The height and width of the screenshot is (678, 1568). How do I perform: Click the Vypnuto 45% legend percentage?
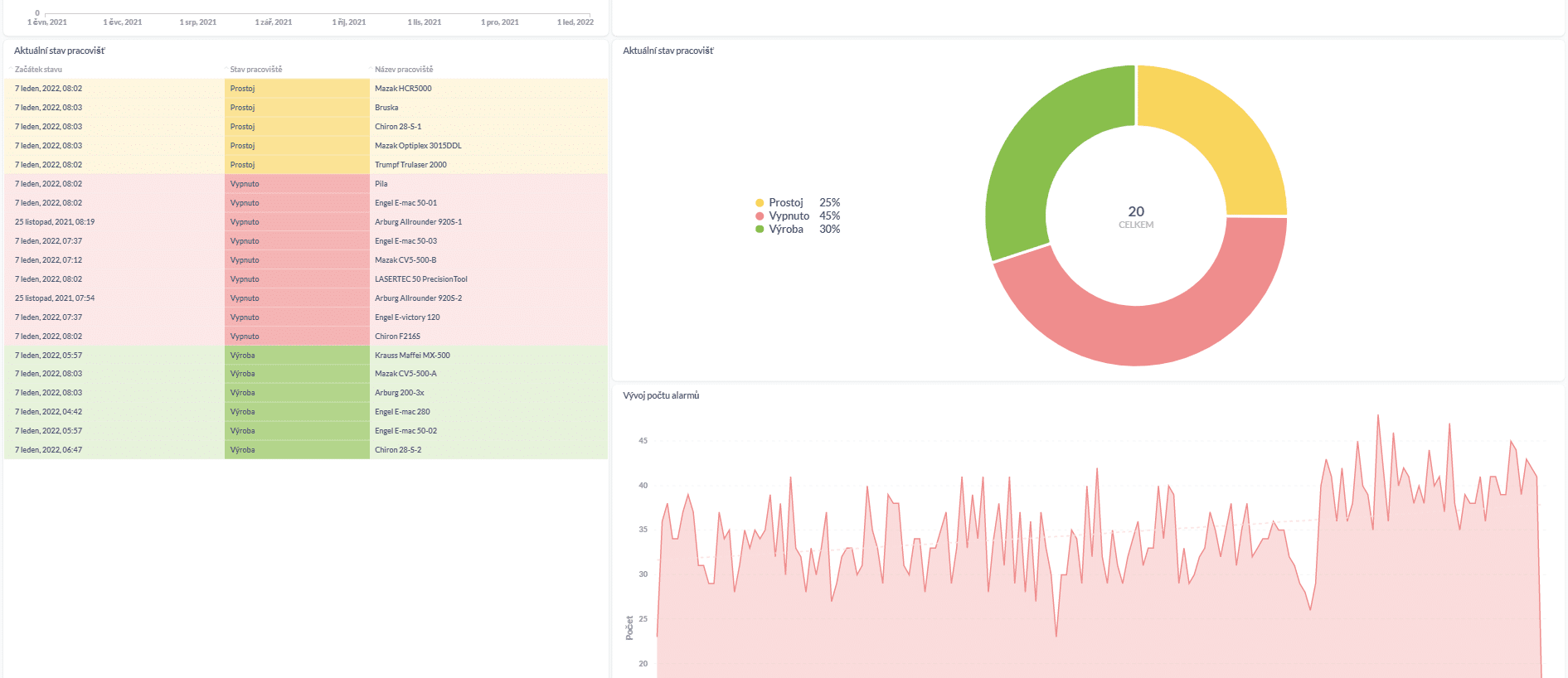(829, 216)
